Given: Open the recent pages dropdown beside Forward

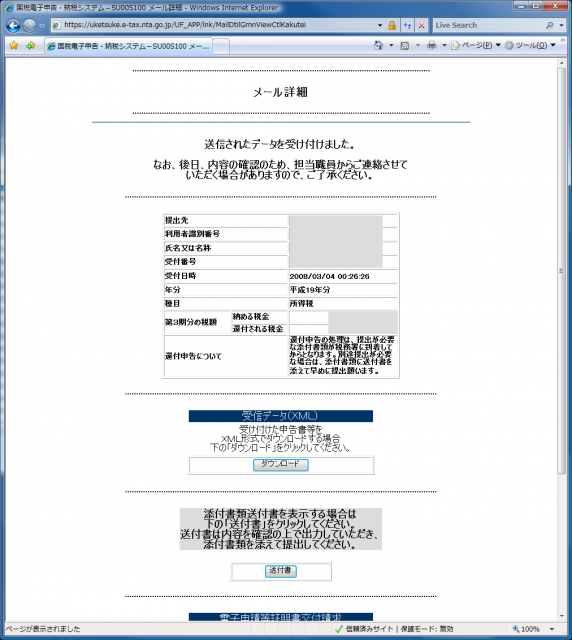Looking at the screenshot, I should tap(42, 26).
